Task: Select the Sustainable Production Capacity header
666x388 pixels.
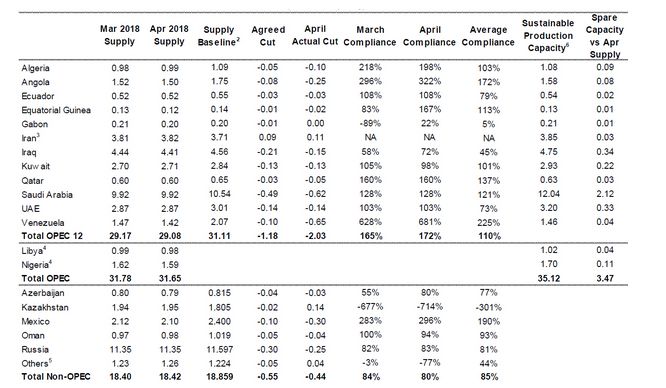Action: tap(548, 36)
